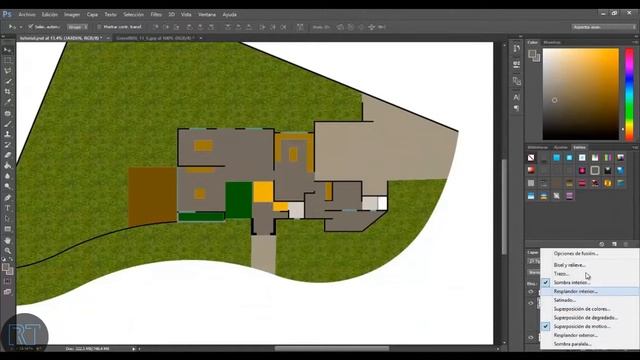Open the collapsed Character panel icon

point(516,97)
